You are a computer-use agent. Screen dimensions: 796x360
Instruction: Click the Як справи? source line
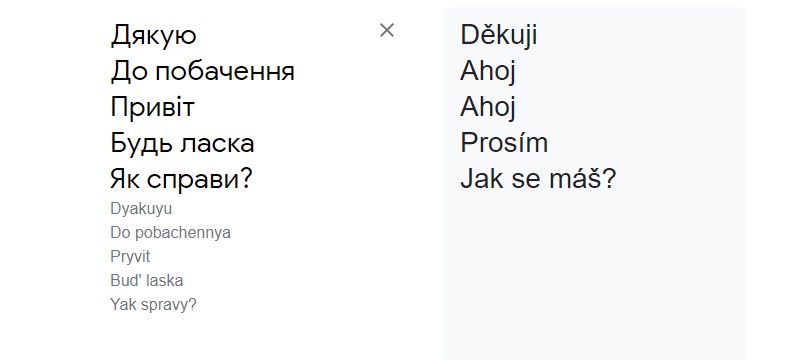pos(181,179)
